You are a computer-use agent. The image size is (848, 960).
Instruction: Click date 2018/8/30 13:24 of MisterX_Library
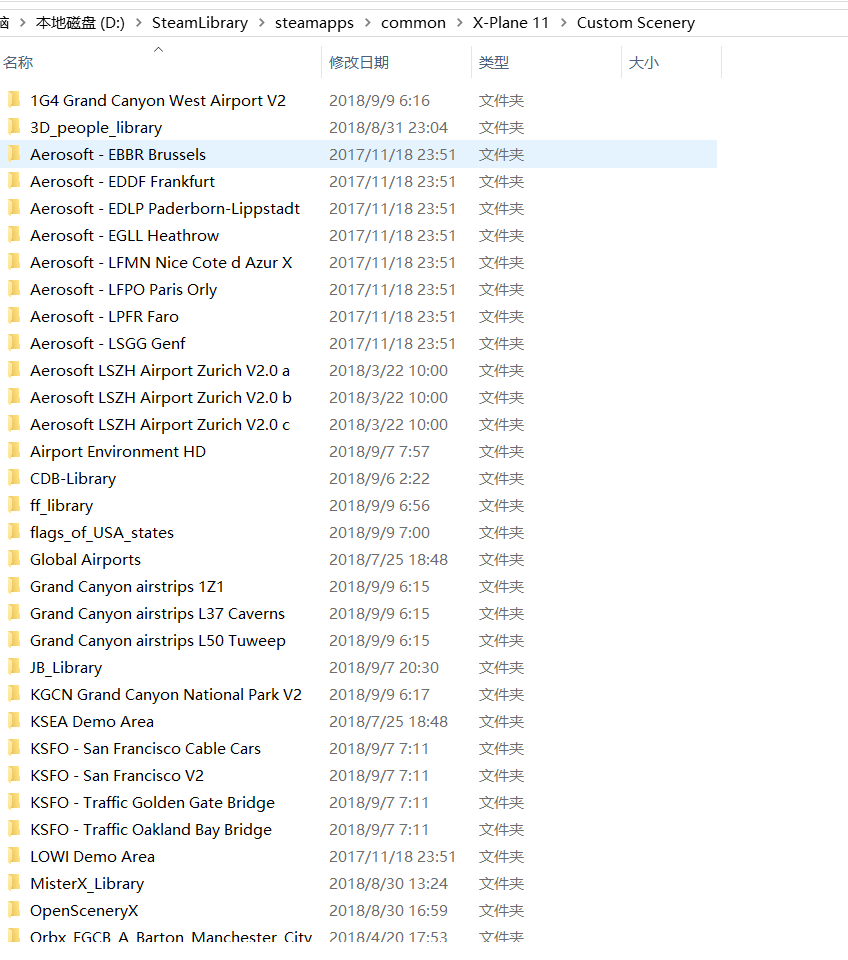[x=388, y=883]
